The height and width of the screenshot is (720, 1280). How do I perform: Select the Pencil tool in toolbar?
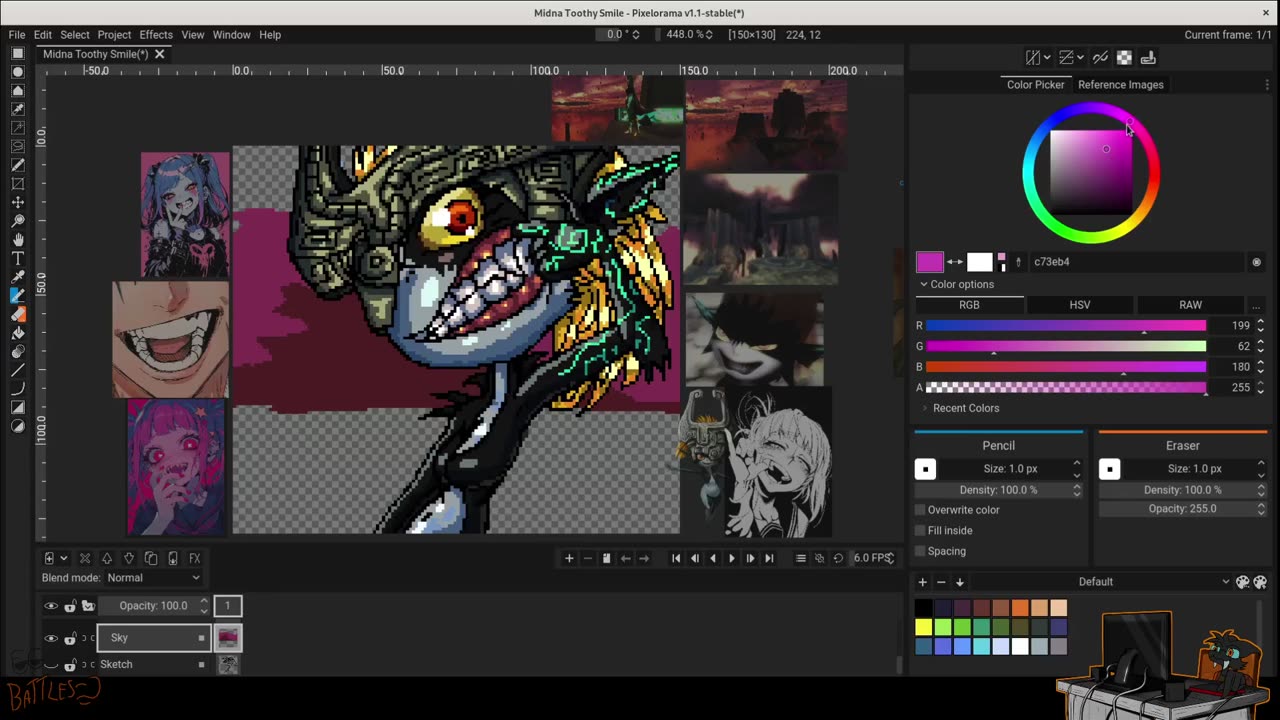pyautogui.click(x=18, y=296)
